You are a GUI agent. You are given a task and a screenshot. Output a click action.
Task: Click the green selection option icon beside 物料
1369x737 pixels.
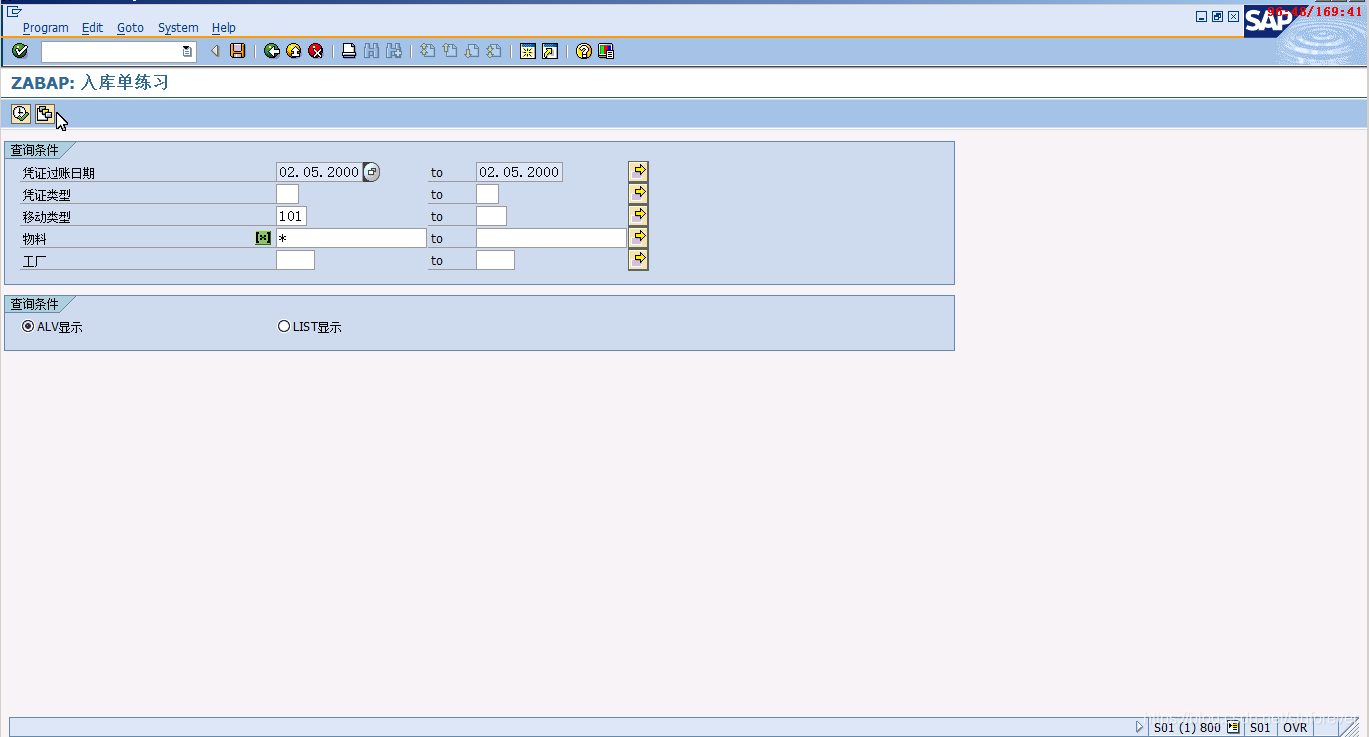tap(263, 238)
